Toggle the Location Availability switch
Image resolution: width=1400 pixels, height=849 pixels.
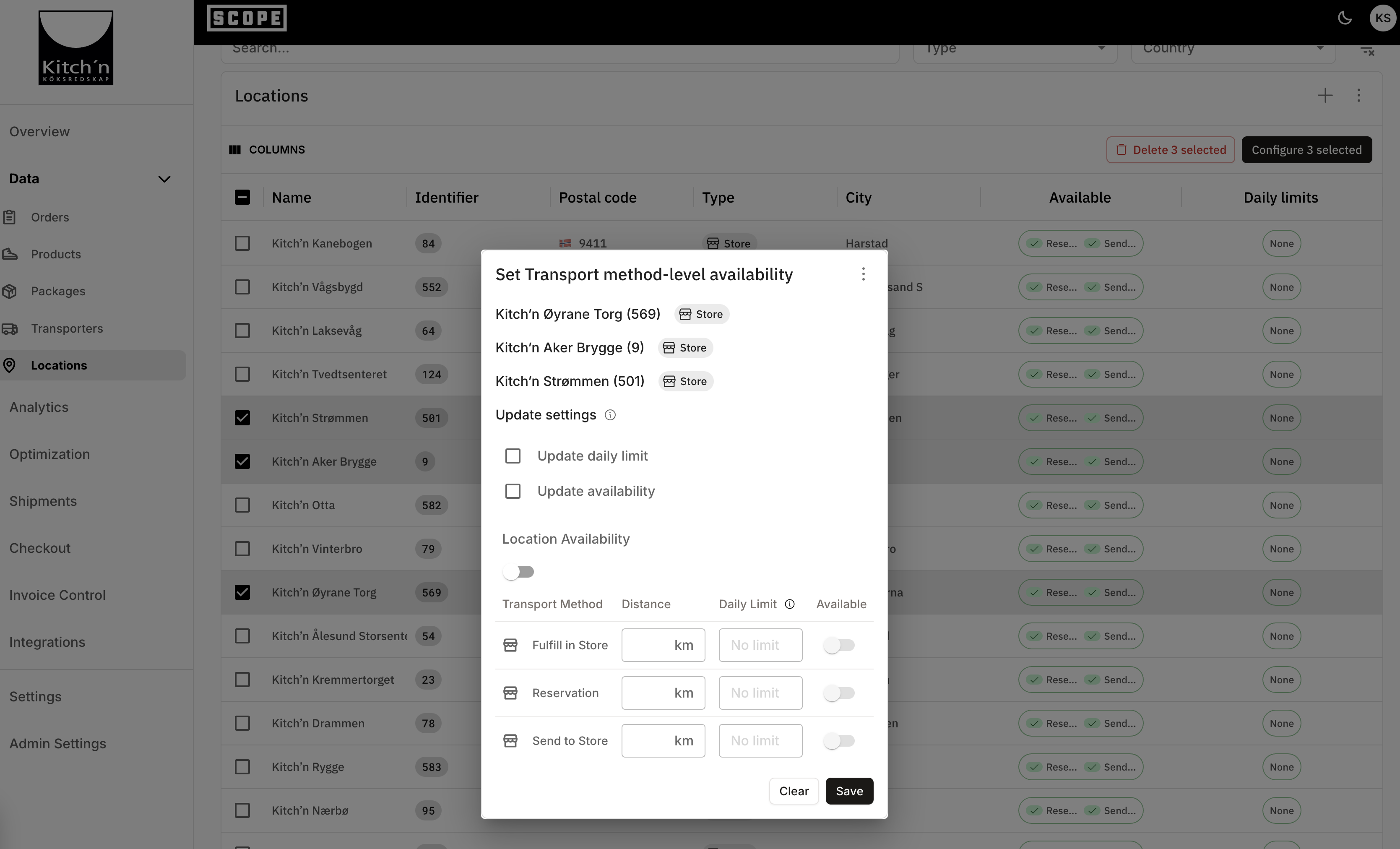click(518, 572)
